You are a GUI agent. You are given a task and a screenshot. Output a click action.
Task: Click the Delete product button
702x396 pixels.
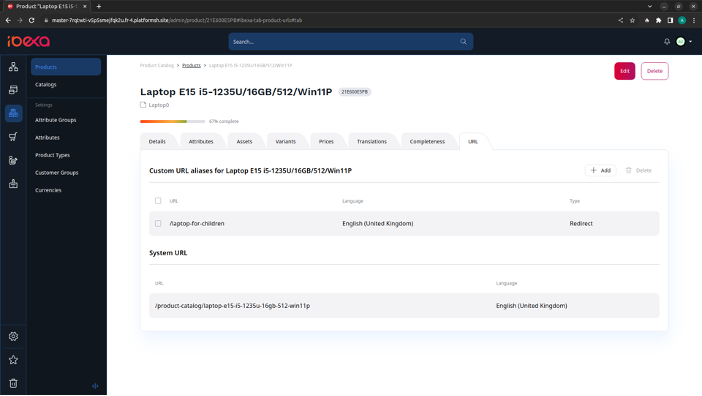[655, 71]
